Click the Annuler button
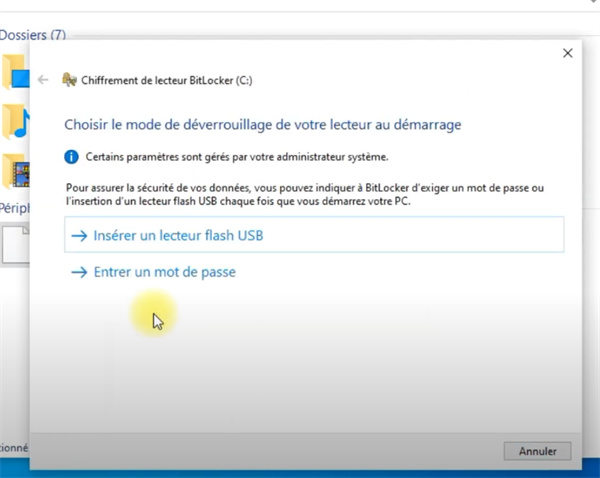600x478 pixels. (x=537, y=451)
